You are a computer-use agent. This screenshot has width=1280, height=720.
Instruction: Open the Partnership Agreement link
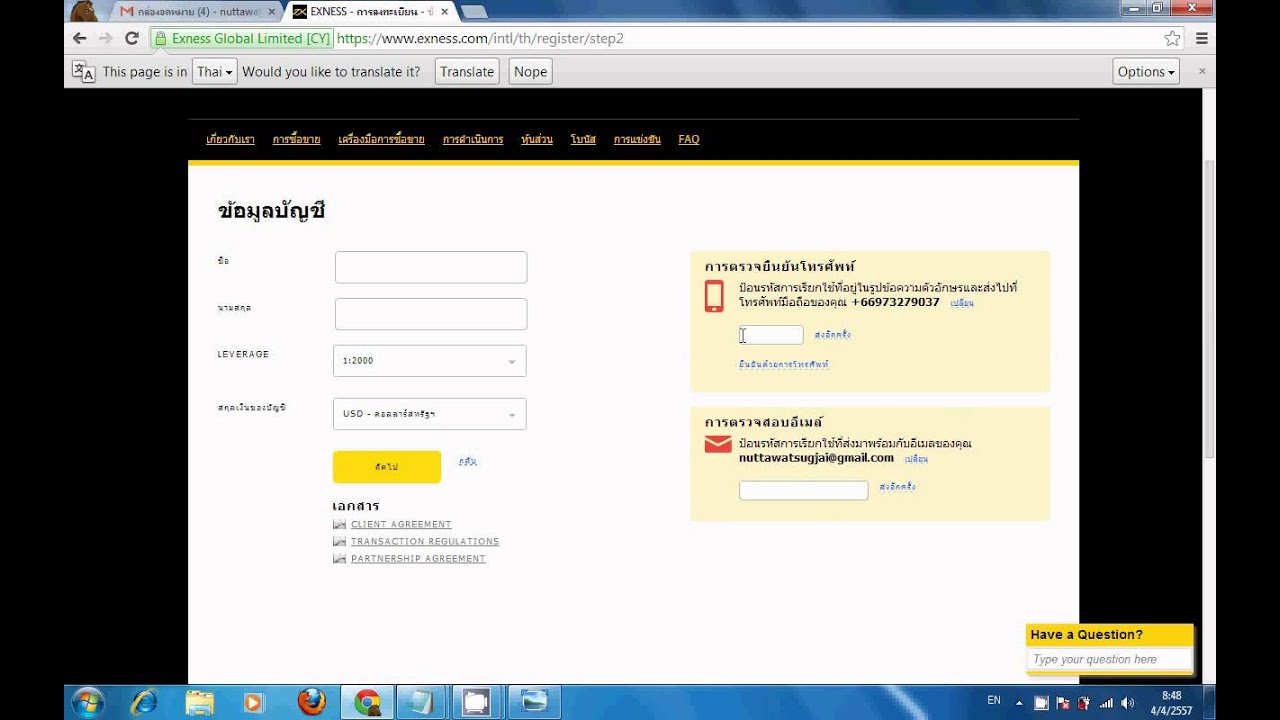click(x=418, y=558)
